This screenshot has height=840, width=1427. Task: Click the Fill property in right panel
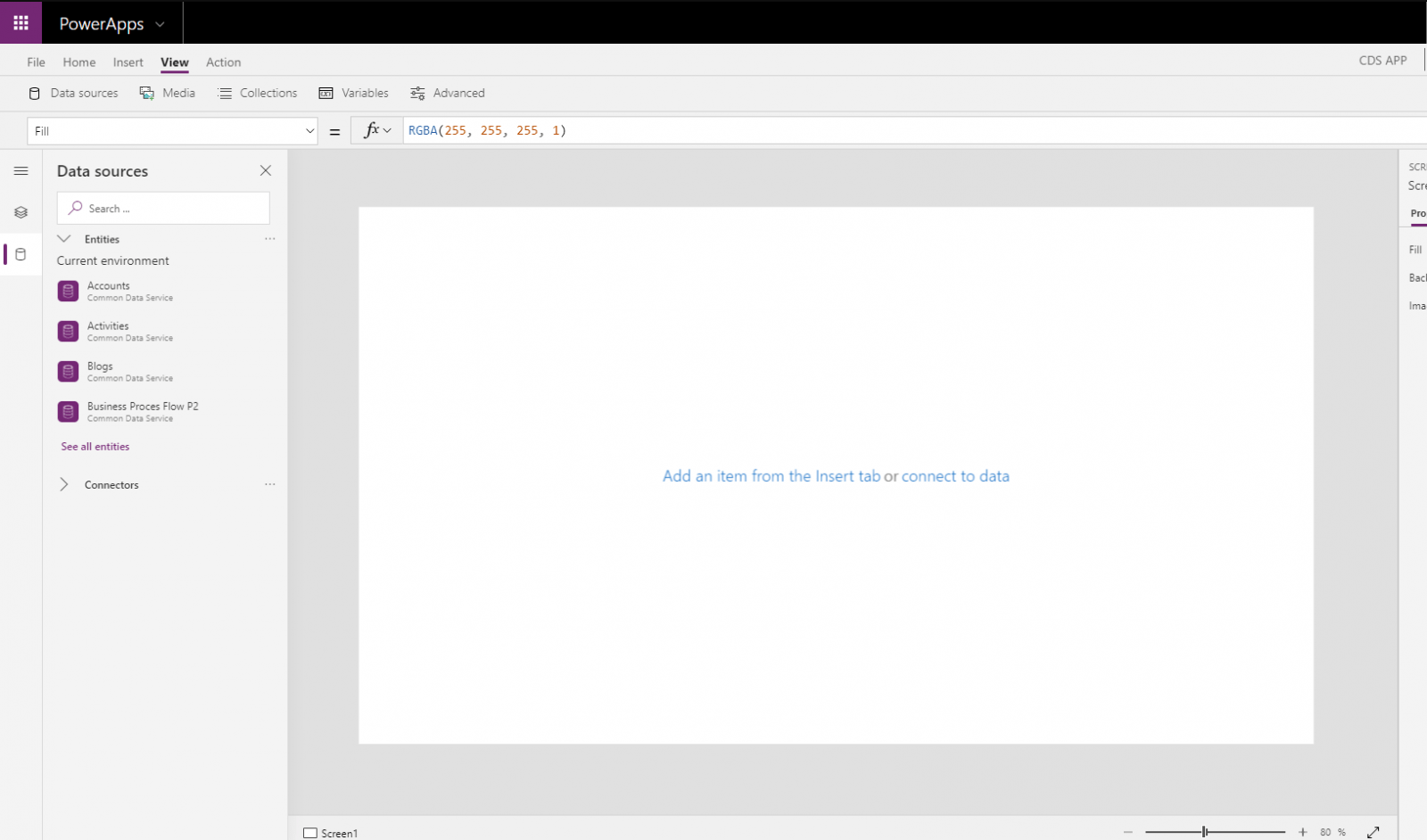point(1415,250)
